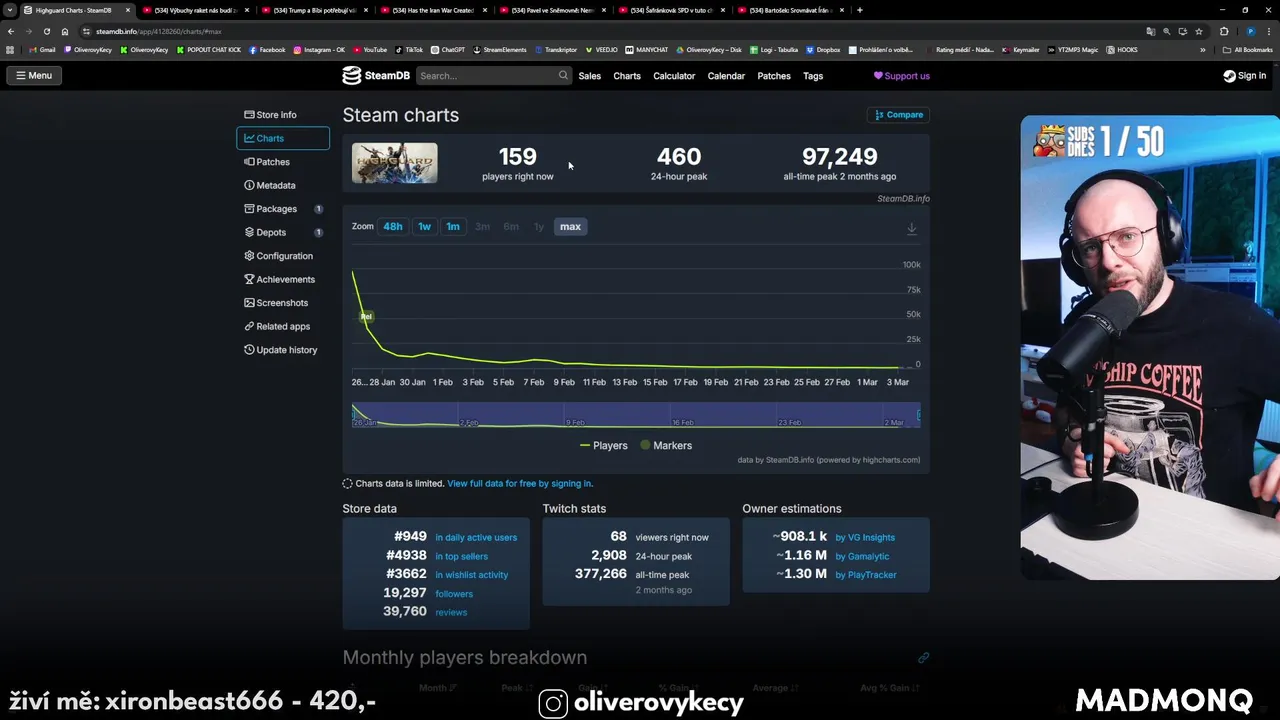
Task: Set chart zoom to 1w
Action: click(425, 226)
